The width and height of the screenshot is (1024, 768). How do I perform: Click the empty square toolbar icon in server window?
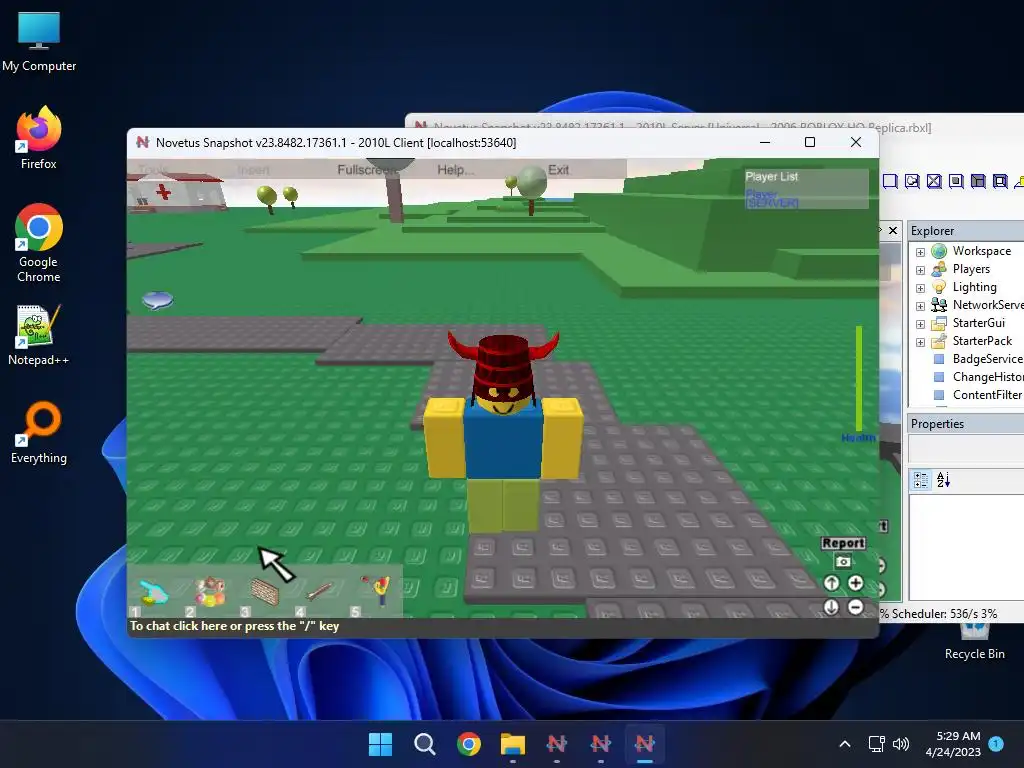889,181
